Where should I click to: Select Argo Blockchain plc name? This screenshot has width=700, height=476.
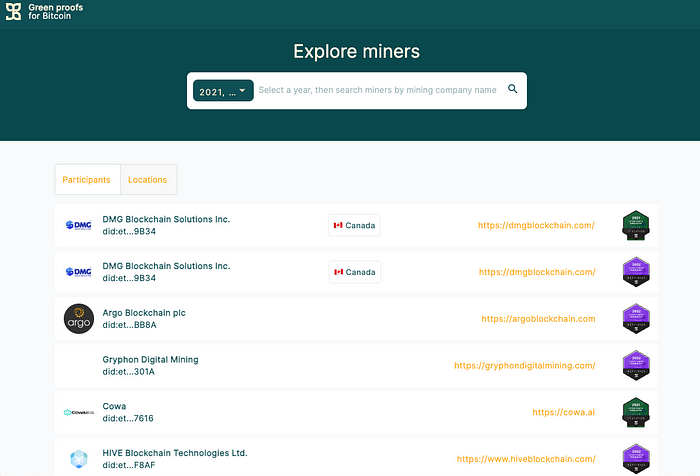click(144, 313)
